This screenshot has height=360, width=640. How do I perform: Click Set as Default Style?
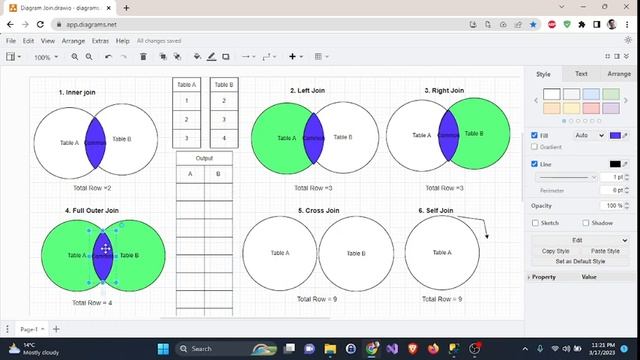pos(580,261)
